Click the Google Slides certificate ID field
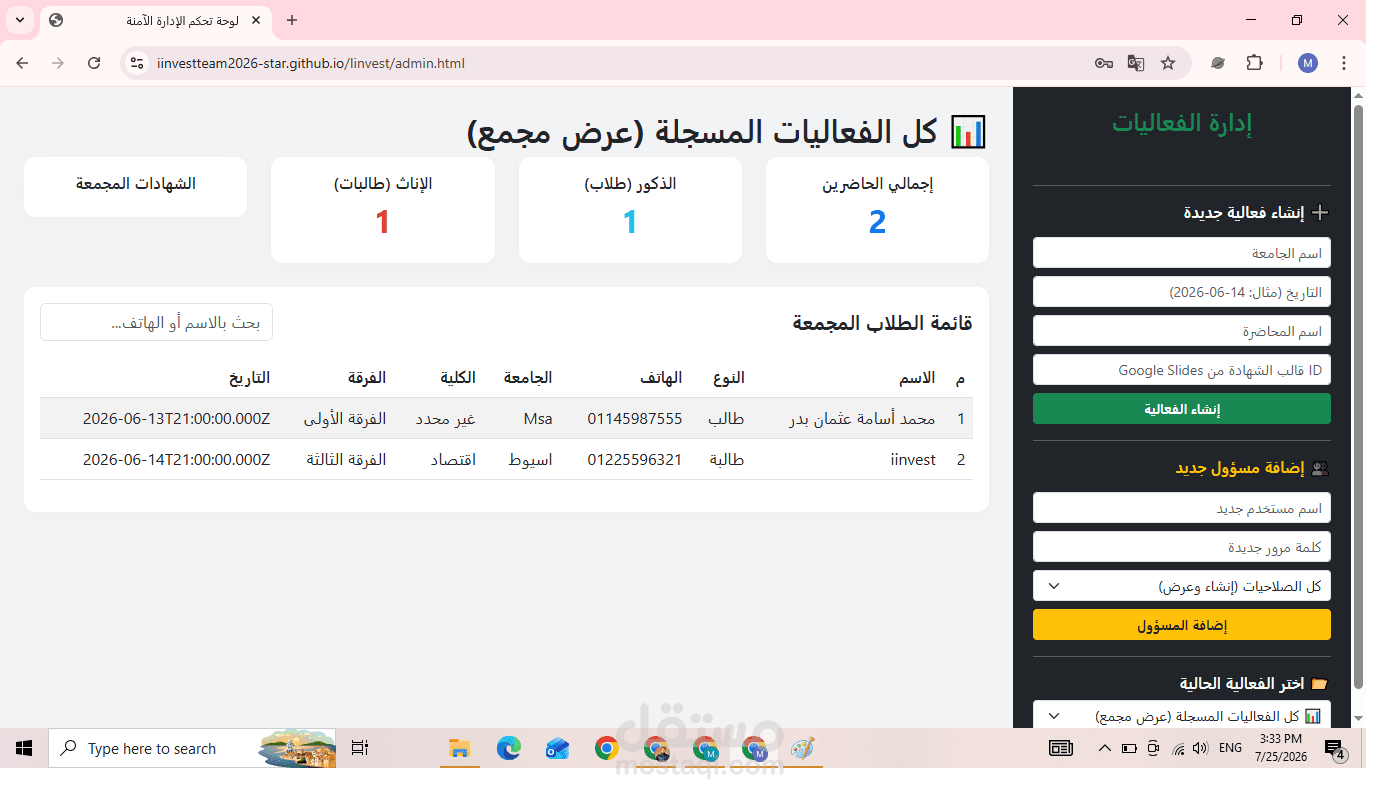Image resolution: width=1400 pixels, height=796 pixels. point(1182,370)
